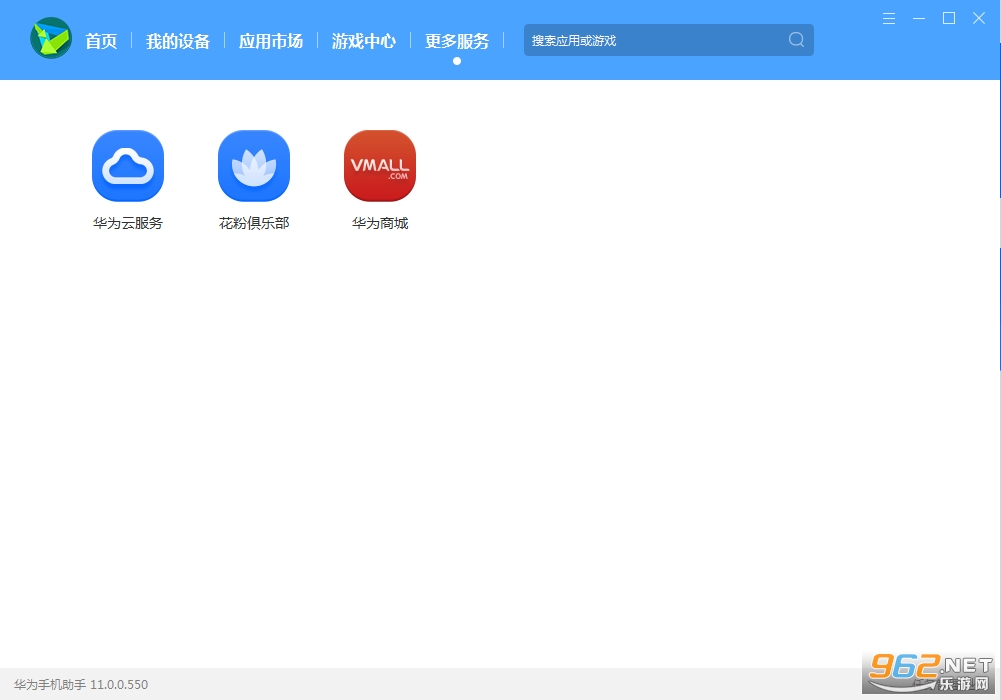
Task: Click the magnifier search icon
Action: click(x=796, y=40)
